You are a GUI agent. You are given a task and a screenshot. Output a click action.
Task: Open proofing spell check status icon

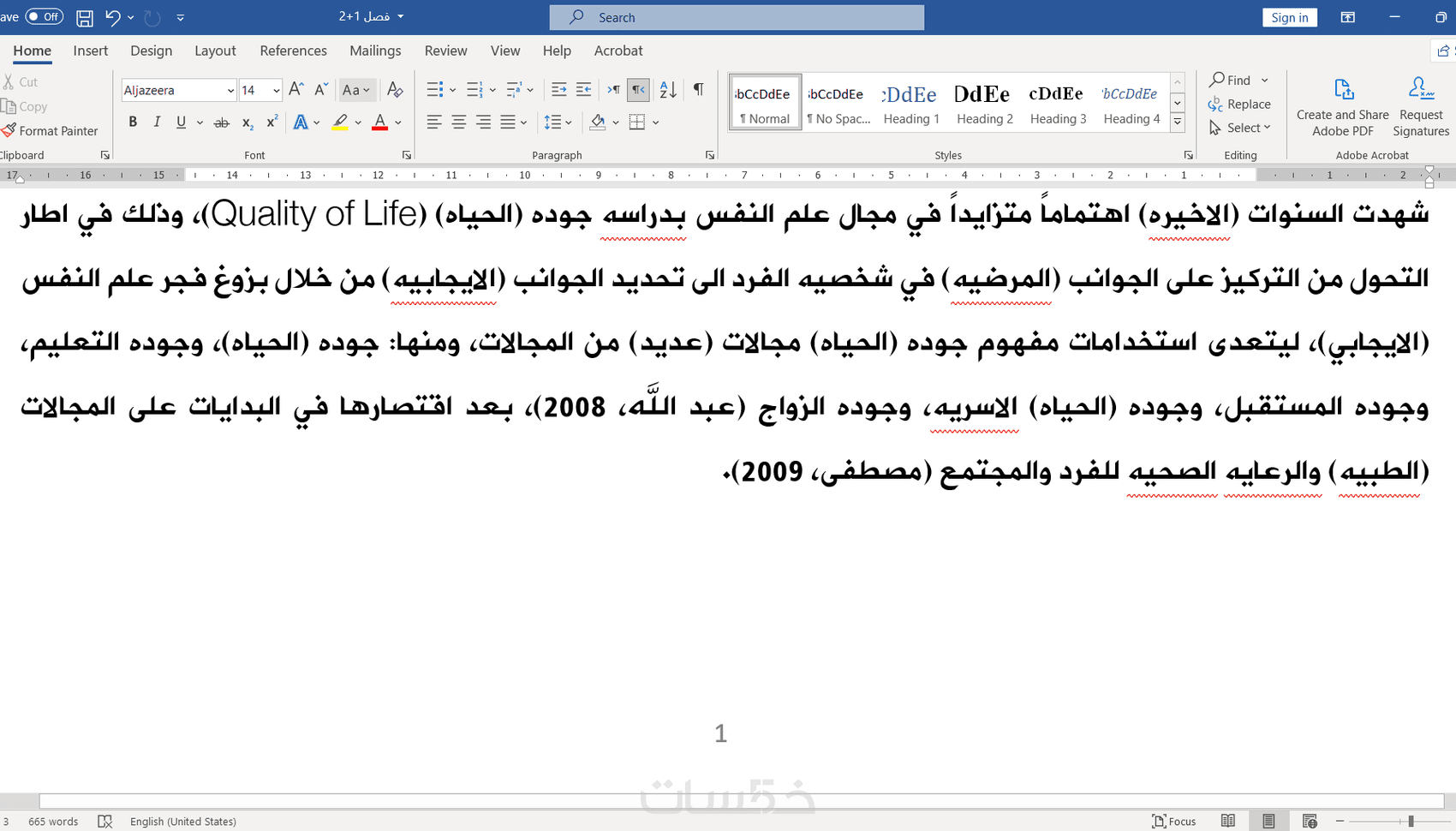pyautogui.click(x=105, y=821)
